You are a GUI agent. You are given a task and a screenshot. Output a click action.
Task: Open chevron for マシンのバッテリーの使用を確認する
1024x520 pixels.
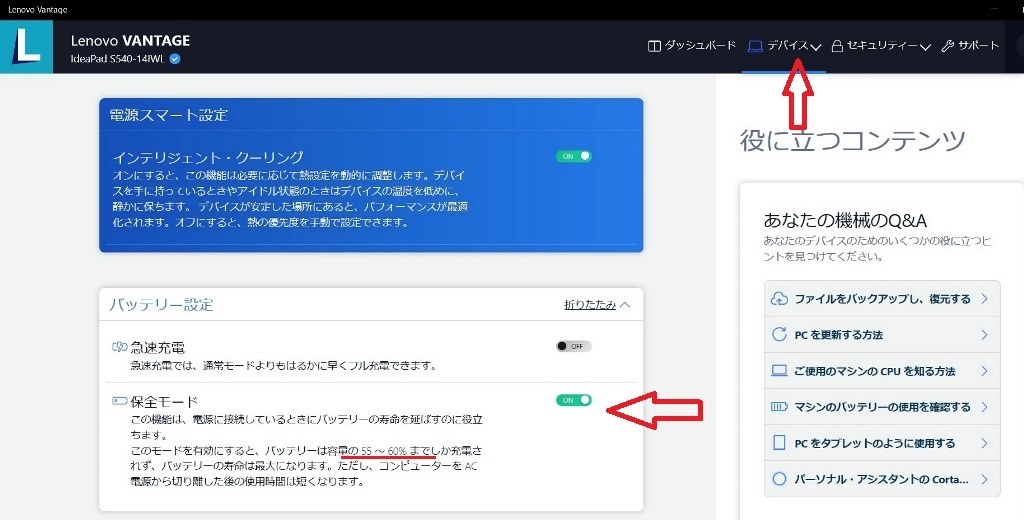[984, 406]
